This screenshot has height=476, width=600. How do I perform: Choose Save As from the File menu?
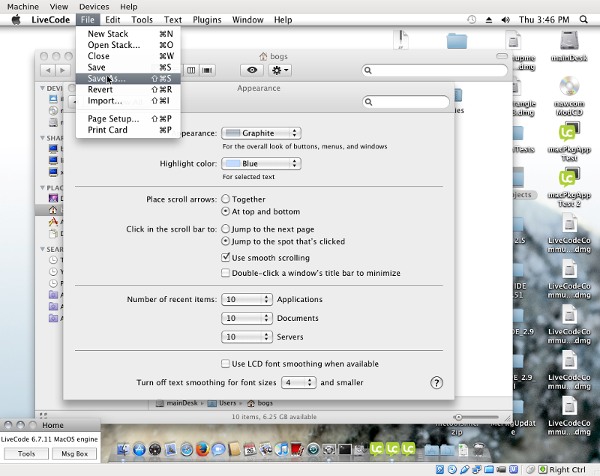(x=105, y=78)
